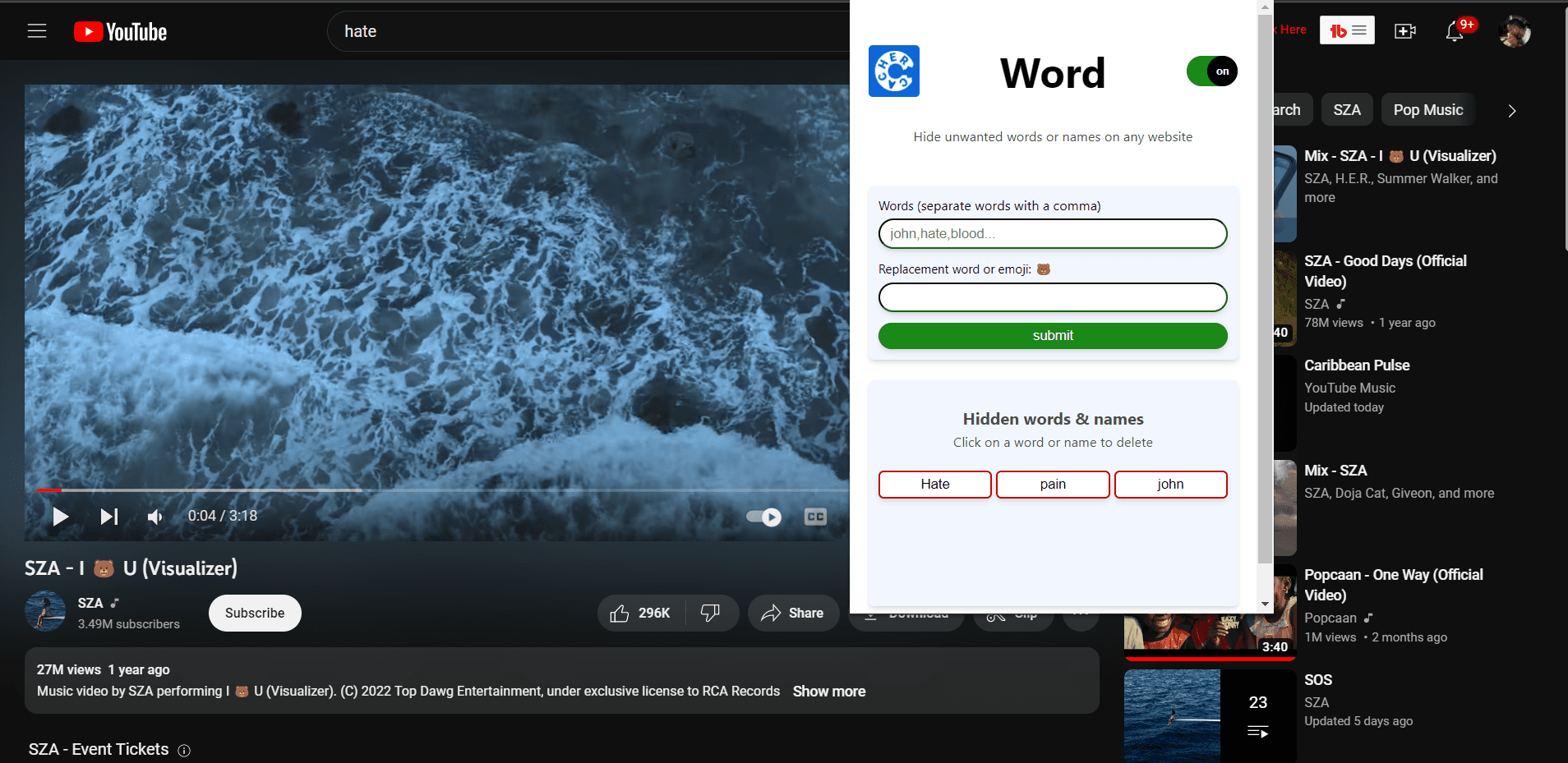Image resolution: width=1568 pixels, height=763 pixels.
Task: Disable autoplay in the video player
Action: pyautogui.click(x=762, y=517)
